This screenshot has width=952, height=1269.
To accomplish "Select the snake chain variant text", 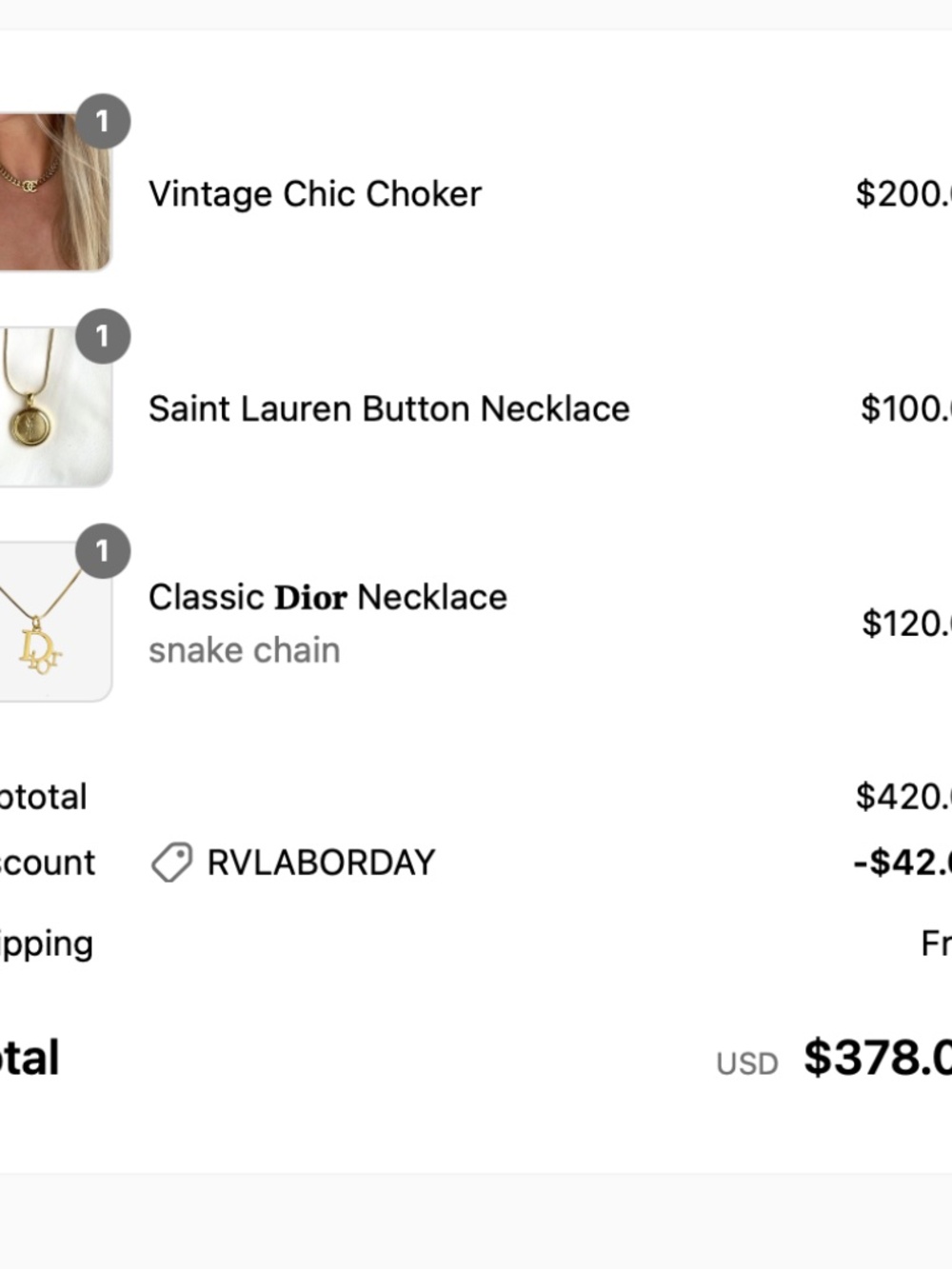I will pyautogui.click(x=244, y=649).
